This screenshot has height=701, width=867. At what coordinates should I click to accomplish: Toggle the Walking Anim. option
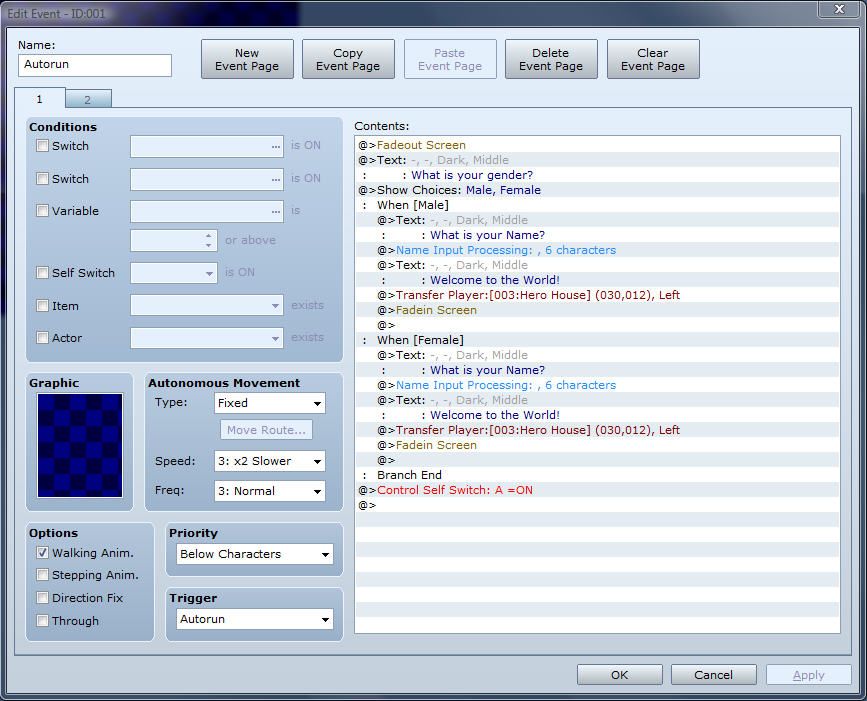coord(43,552)
